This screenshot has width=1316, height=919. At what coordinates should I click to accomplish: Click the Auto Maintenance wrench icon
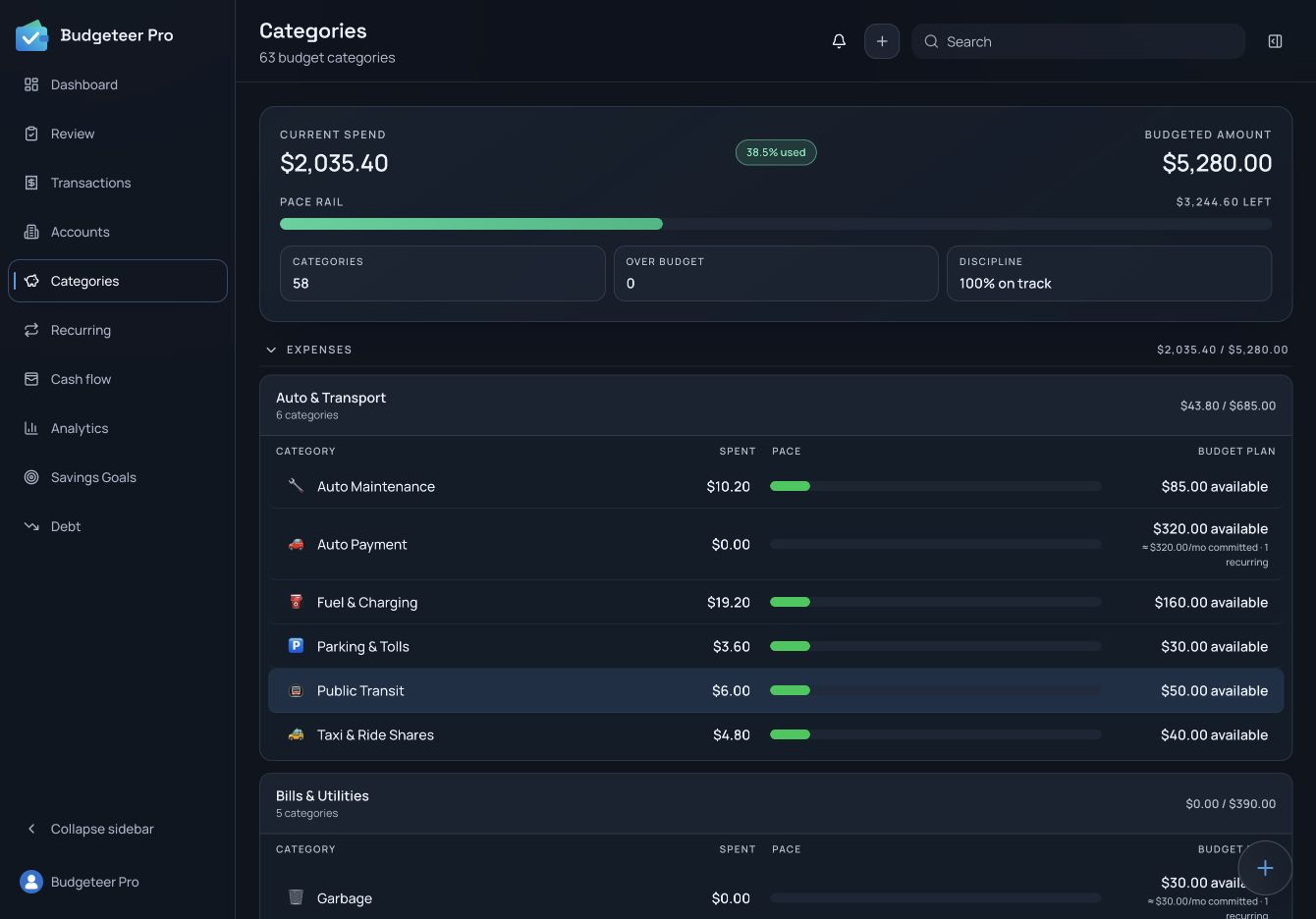[296, 485]
